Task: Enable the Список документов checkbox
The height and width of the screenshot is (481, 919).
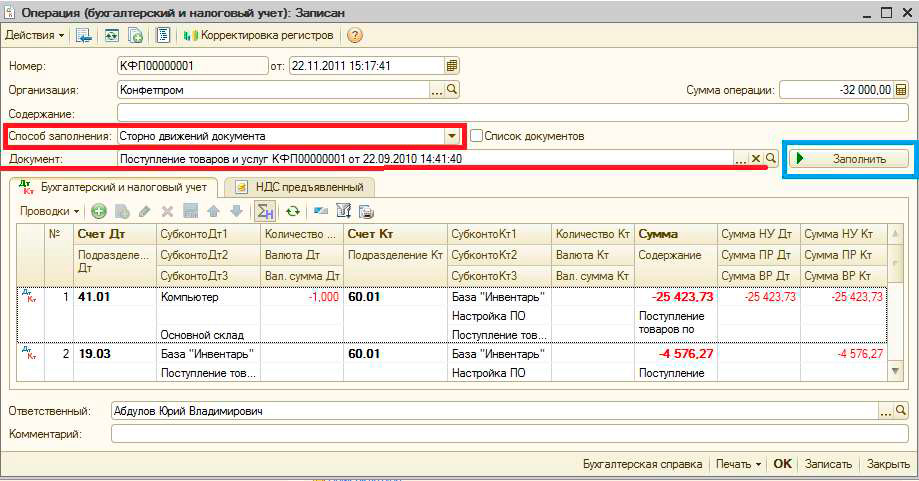Action: tap(476, 136)
